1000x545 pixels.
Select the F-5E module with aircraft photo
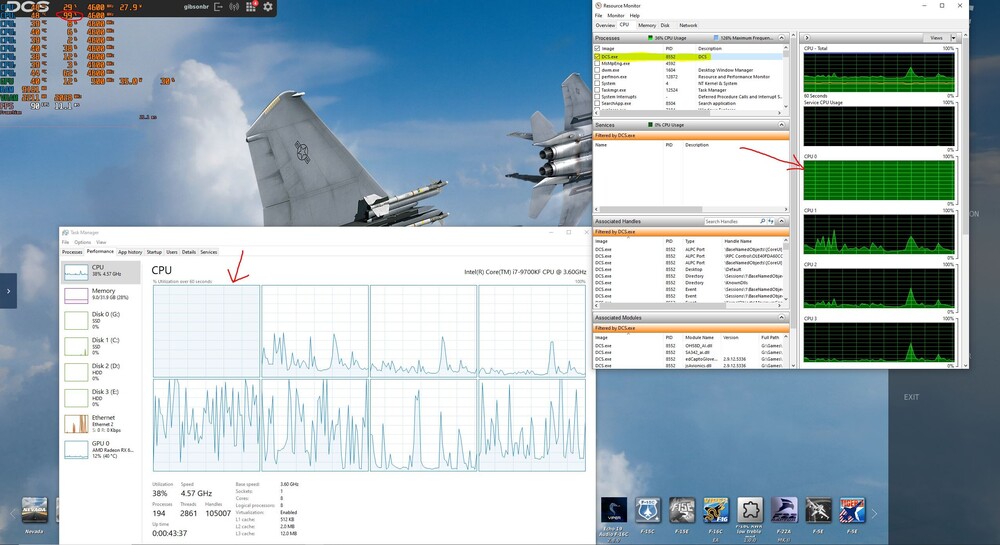point(818,511)
